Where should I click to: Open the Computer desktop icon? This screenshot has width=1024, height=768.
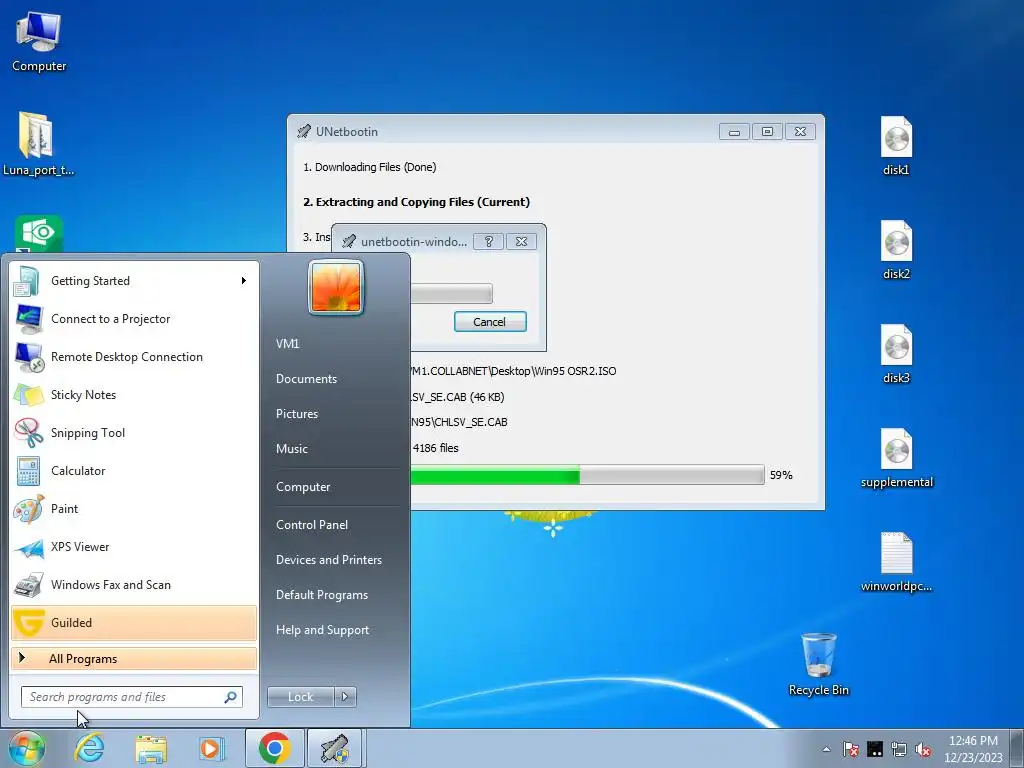(x=39, y=40)
